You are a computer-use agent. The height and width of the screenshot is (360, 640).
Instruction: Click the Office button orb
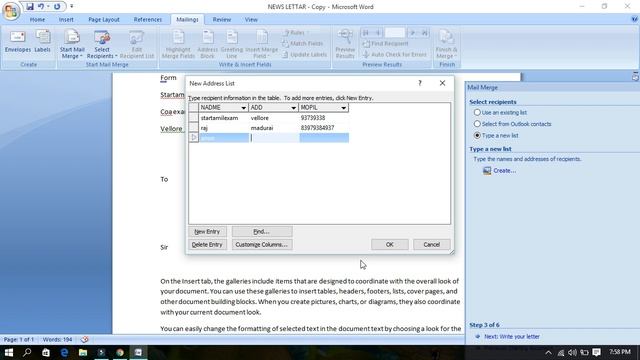tap(11, 11)
